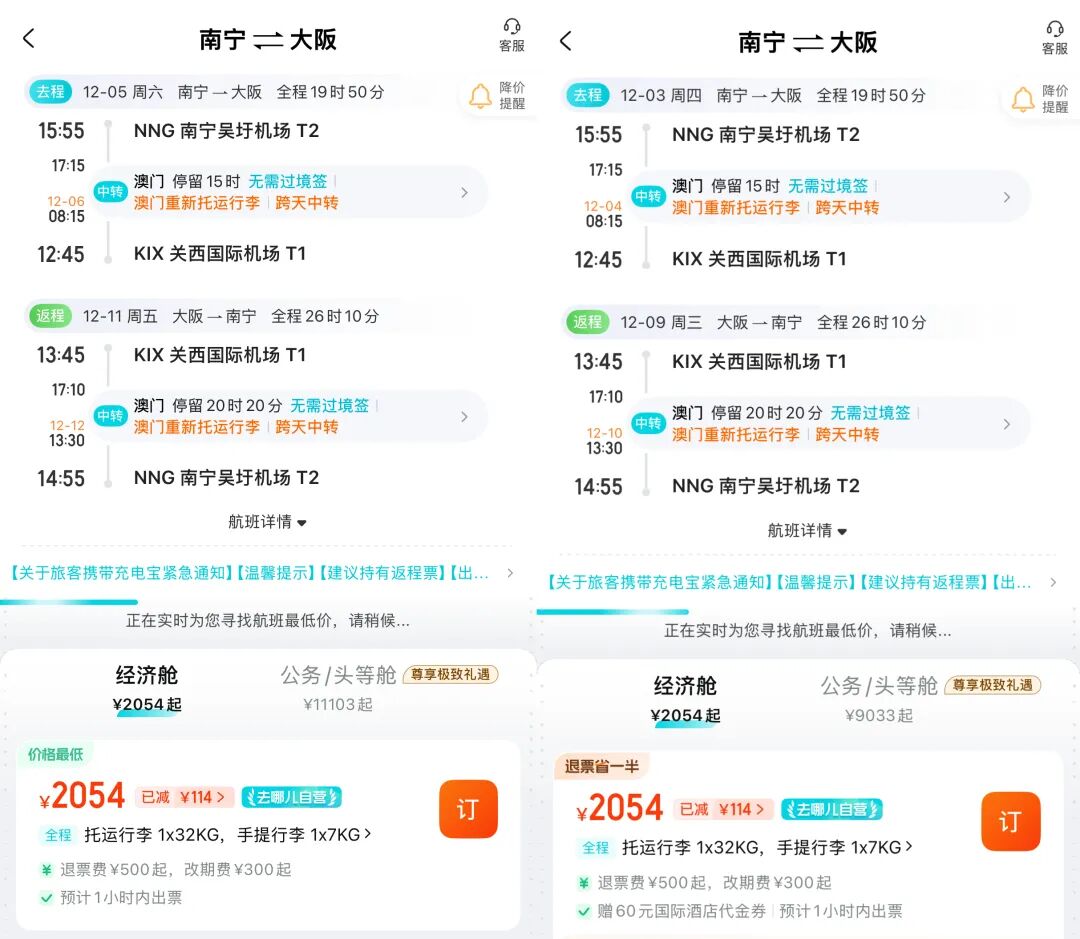Tap 无需过境签 link in 12-06 layover
The width and height of the screenshot is (1080, 939).
tap(288, 181)
